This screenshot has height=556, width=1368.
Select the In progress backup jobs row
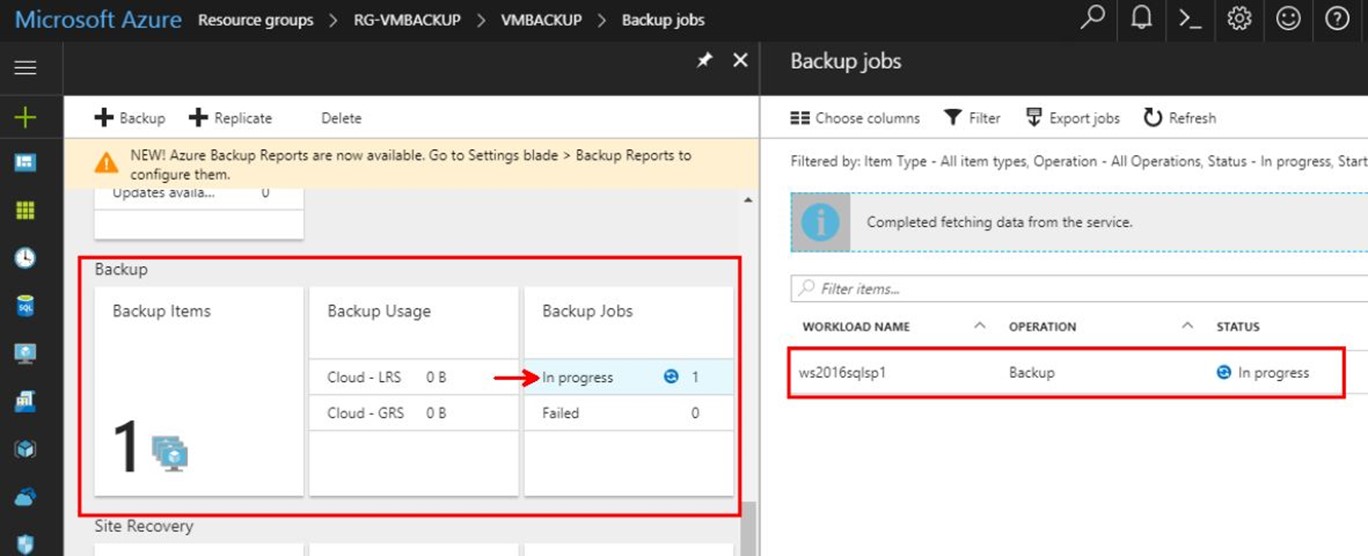(628, 377)
